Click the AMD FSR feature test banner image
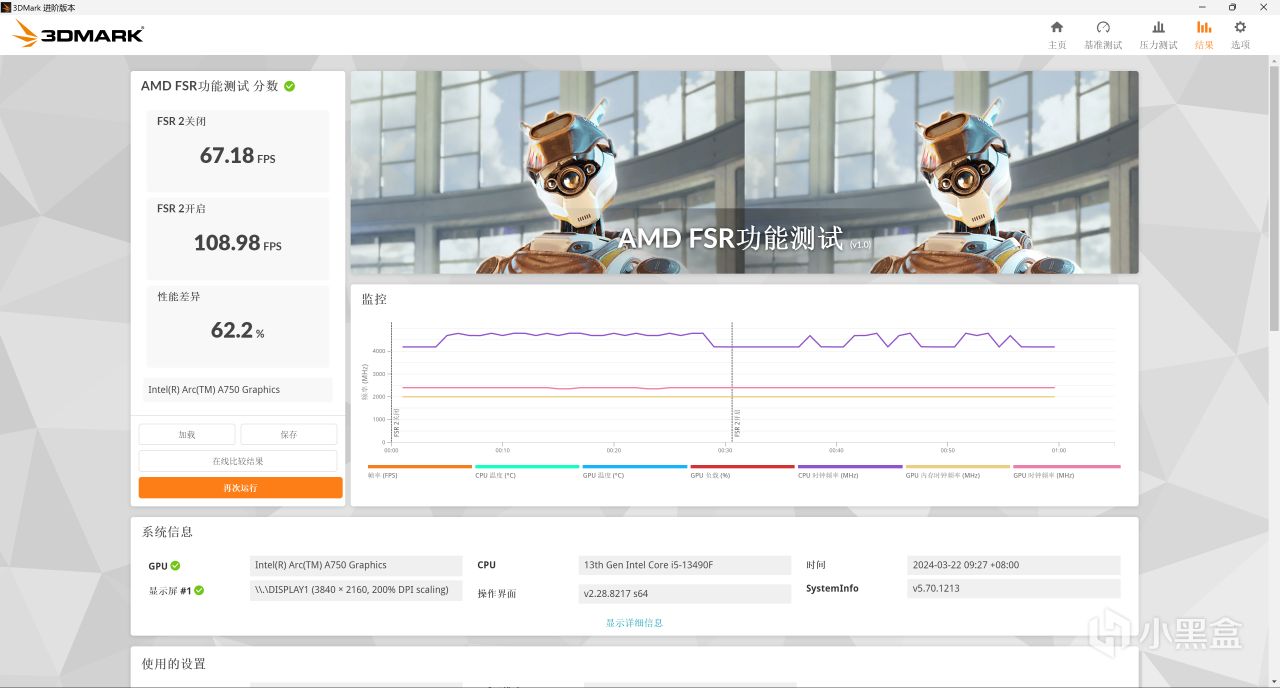The image size is (1280, 688). click(744, 172)
